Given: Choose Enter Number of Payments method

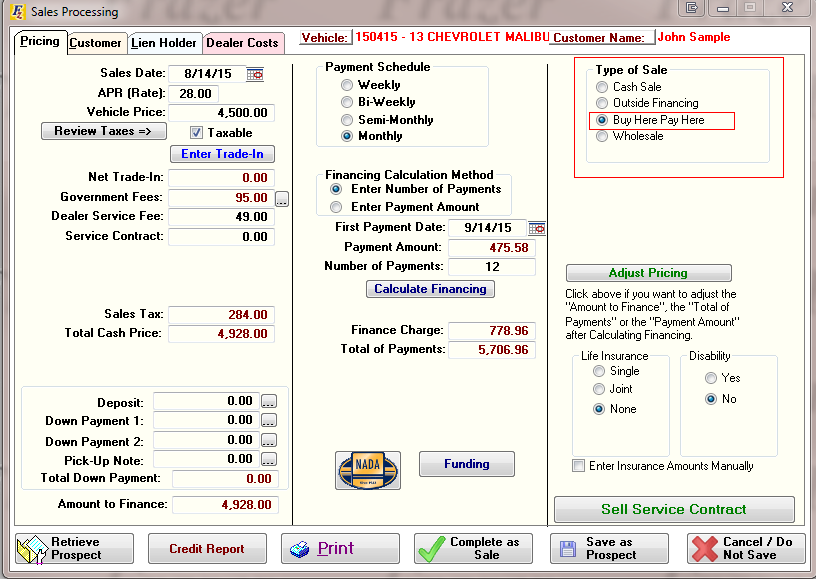Looking at the screenshot, I should pyautogui.click(x=336, y=189).
